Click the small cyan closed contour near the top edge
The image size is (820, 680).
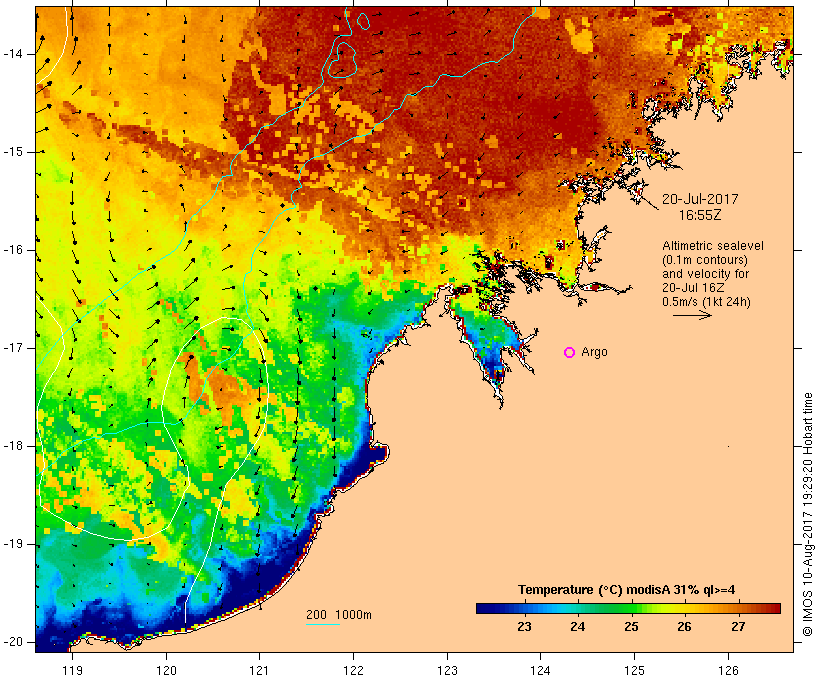pyautogui.click(x=363, y=20)
